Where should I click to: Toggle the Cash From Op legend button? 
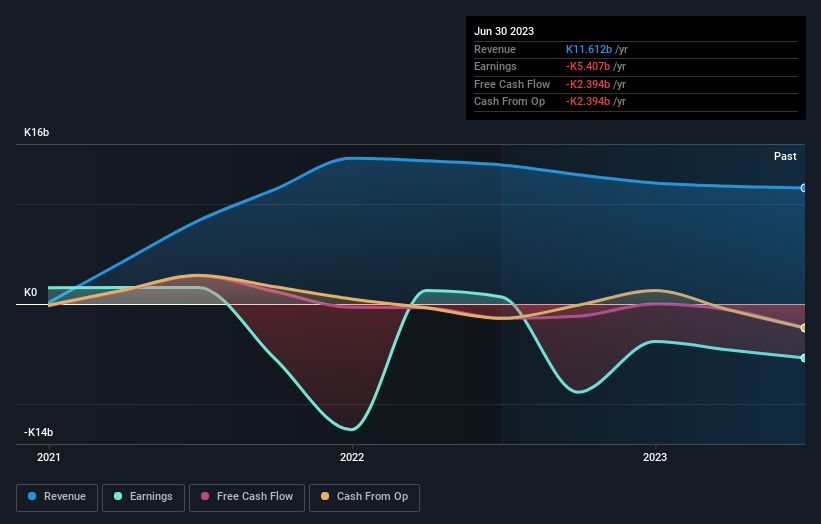pyautogui.click(x=364, y=497)
